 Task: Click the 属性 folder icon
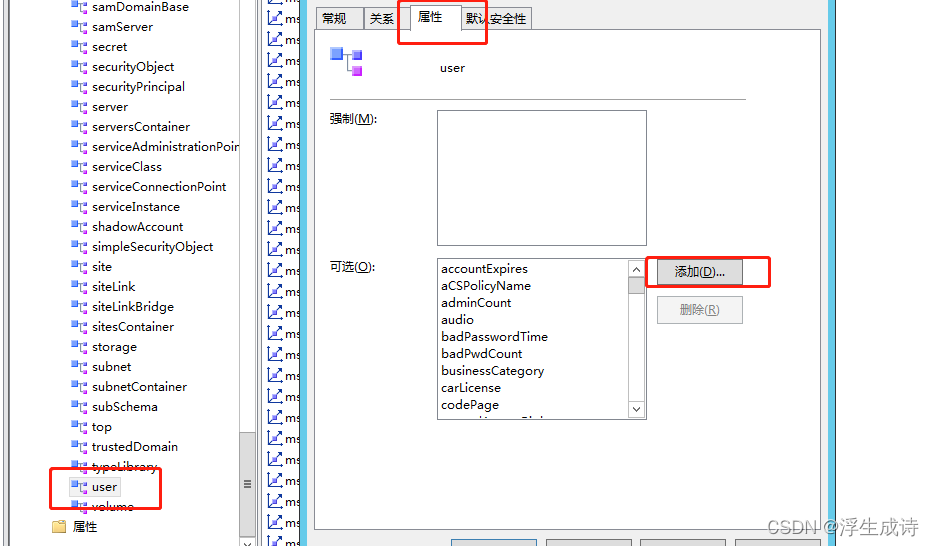coord(59,526)
